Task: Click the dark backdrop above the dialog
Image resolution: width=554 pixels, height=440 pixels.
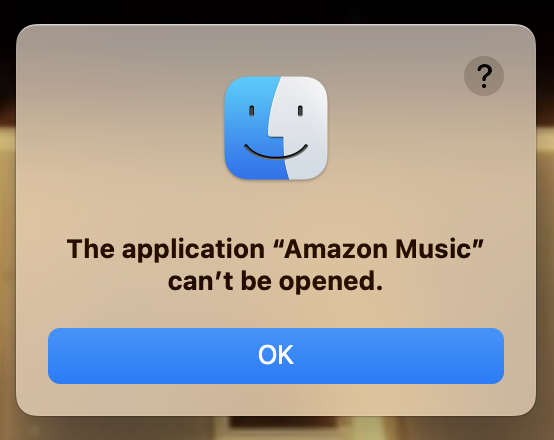Action: point(276,11)
